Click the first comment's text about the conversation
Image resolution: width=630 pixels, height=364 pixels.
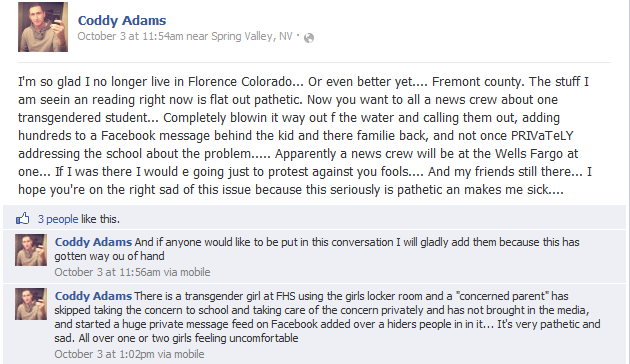tap(317, 249)
